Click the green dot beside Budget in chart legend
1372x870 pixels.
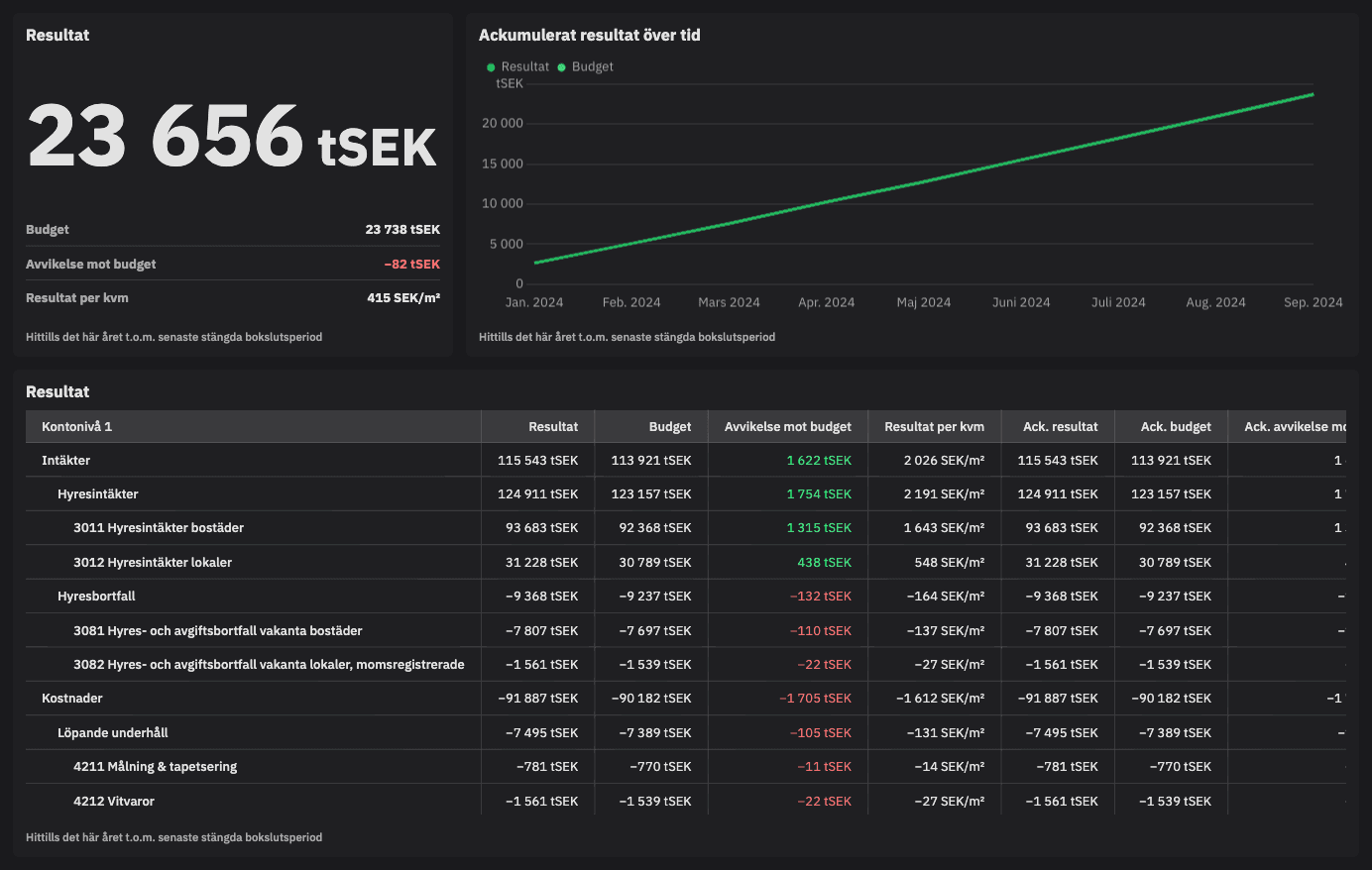pyautogui.click(x=562, y=67)
